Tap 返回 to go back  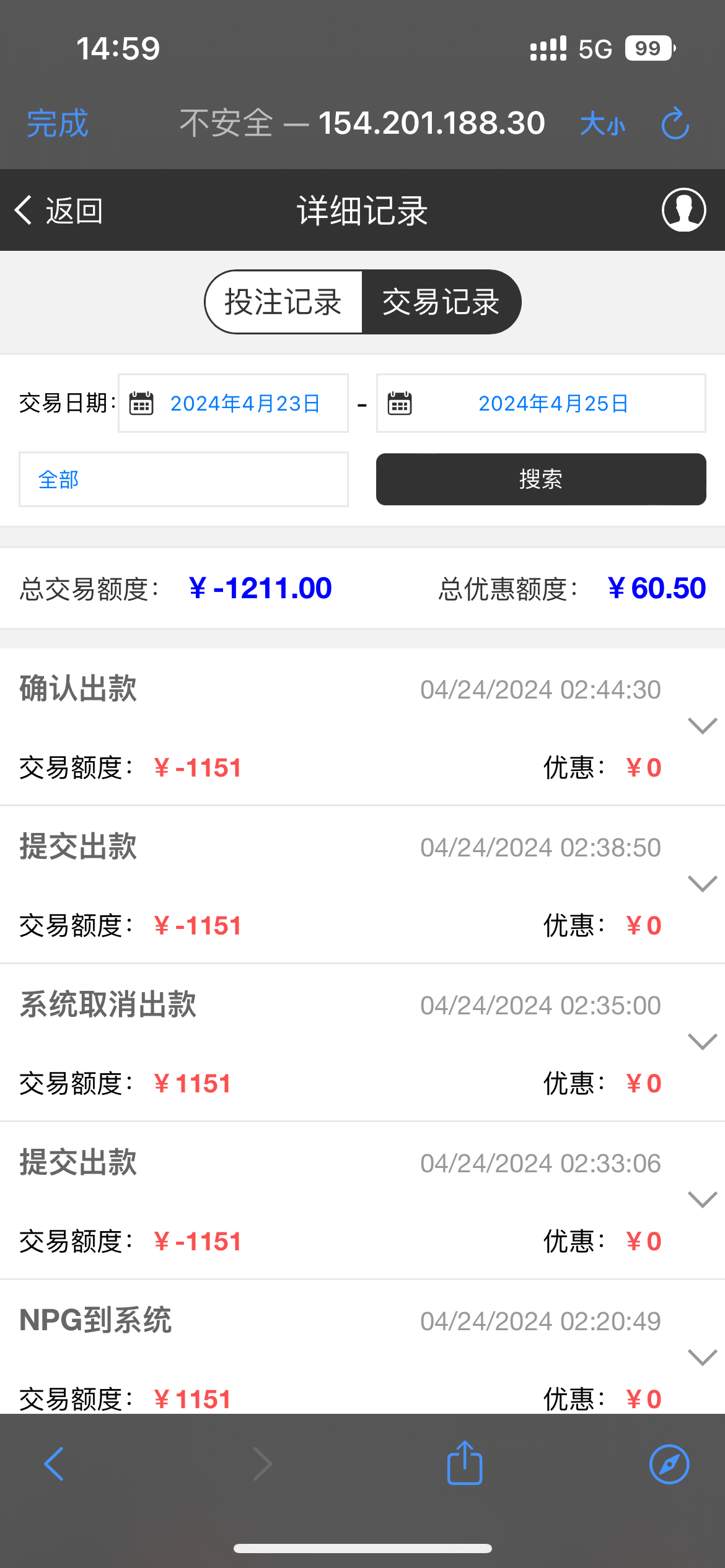tap(59, 211)
